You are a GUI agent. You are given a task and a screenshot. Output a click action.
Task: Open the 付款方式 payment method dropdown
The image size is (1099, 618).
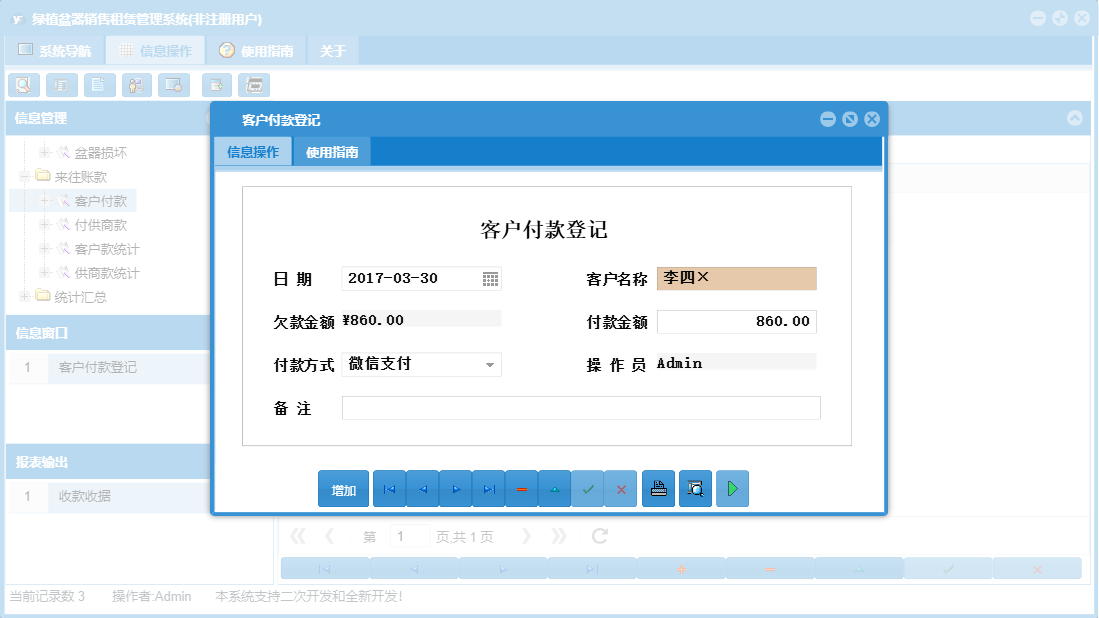point(491,364)
